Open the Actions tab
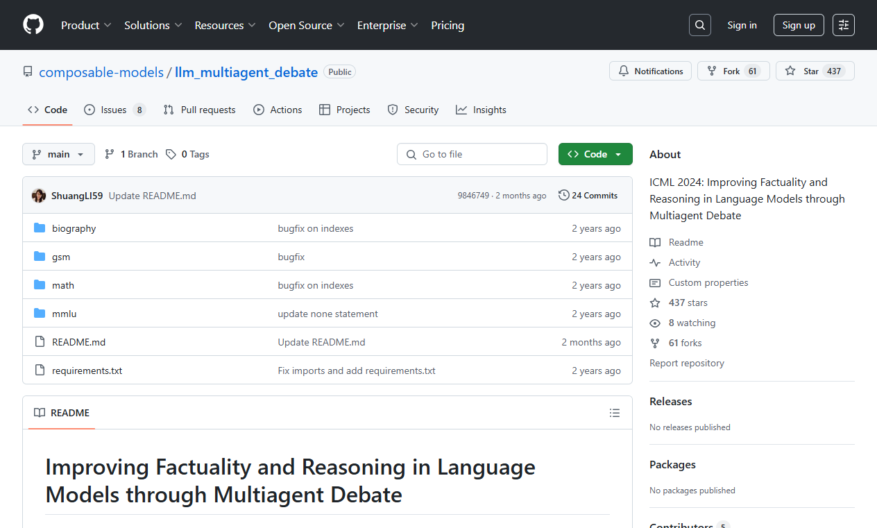The image size is (877, 528). click(277, 110)
